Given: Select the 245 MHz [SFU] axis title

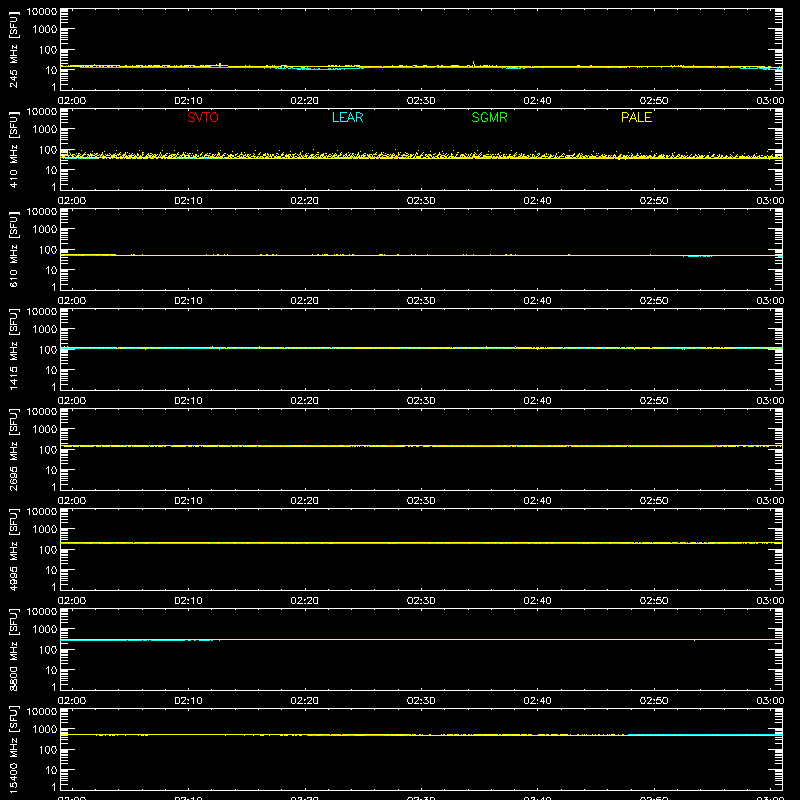Looking at the screenshot, I should tap(13, 49).
